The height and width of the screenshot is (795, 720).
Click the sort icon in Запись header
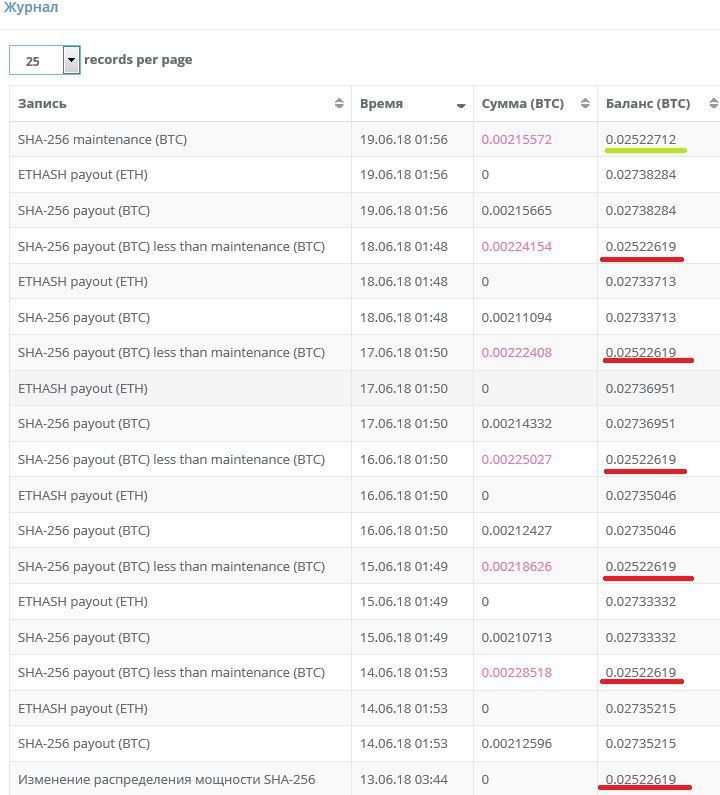coord(339,103)
